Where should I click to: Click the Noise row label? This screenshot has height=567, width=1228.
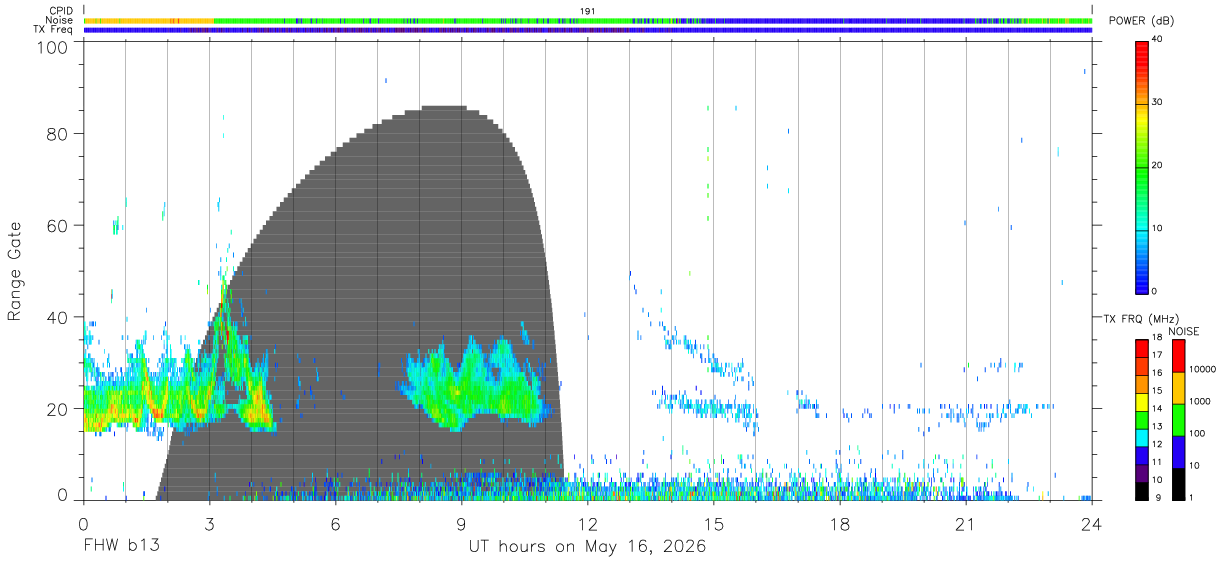60,20
